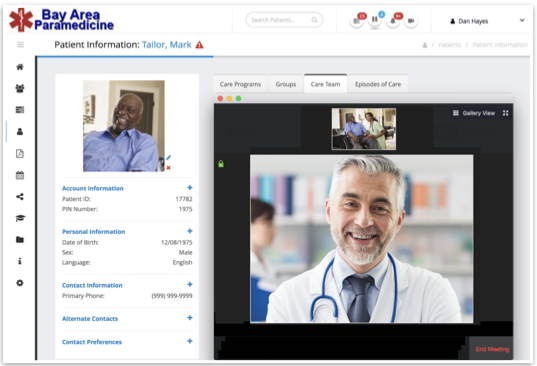Open the share sidebar icon

(x=20, y=197)
